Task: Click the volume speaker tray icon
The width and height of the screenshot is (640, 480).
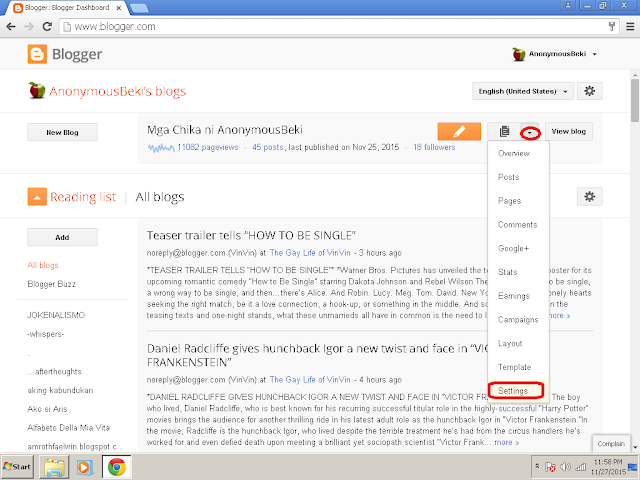Action: pyautogui.click(x=566, y=467)
